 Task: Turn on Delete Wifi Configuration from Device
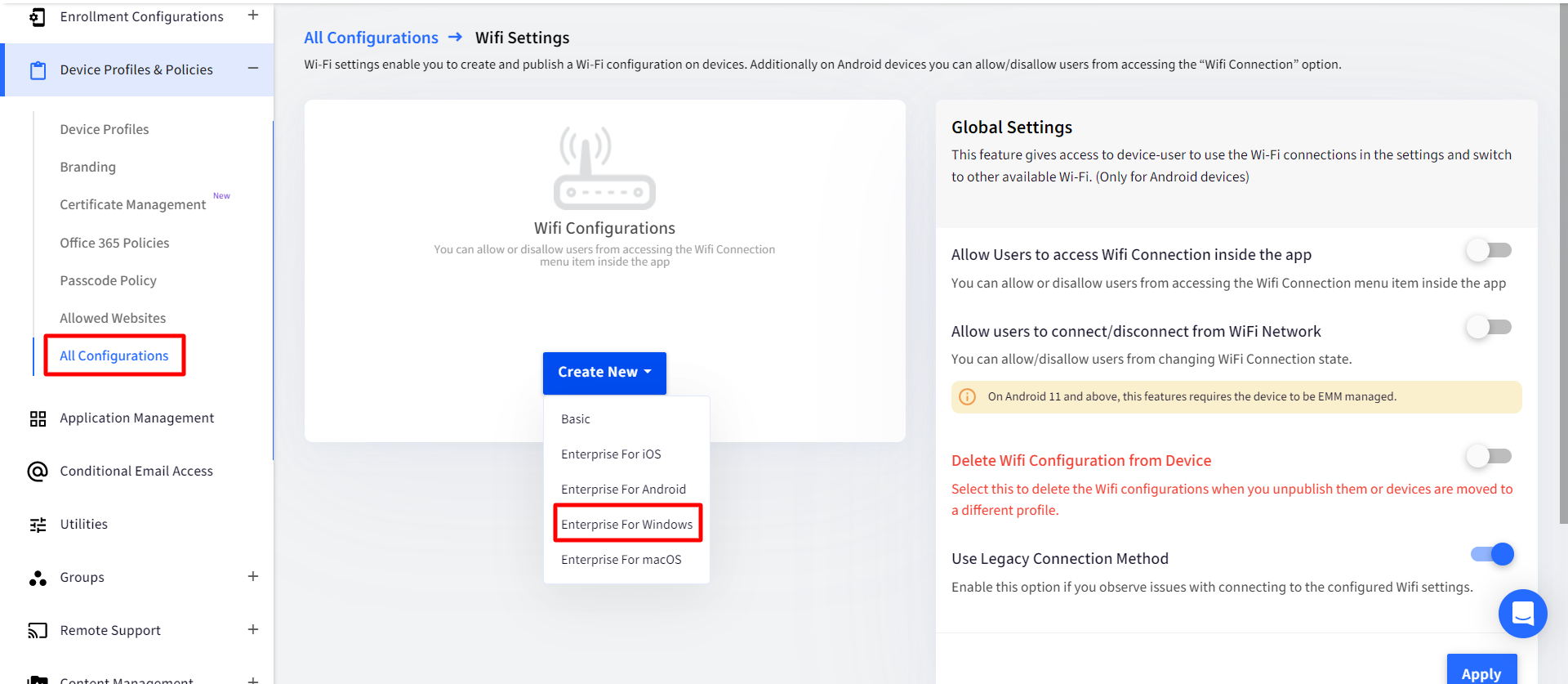[1489, 456]
